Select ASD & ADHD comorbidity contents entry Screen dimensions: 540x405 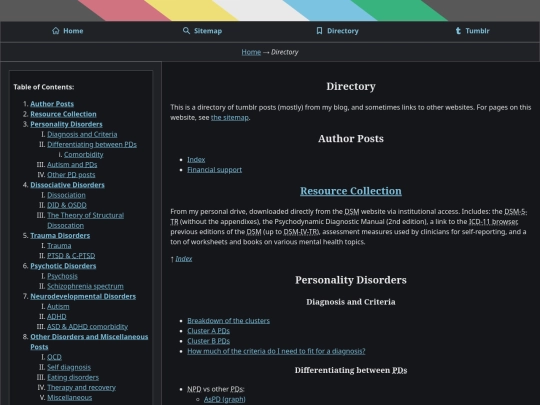tap(87, 327)
